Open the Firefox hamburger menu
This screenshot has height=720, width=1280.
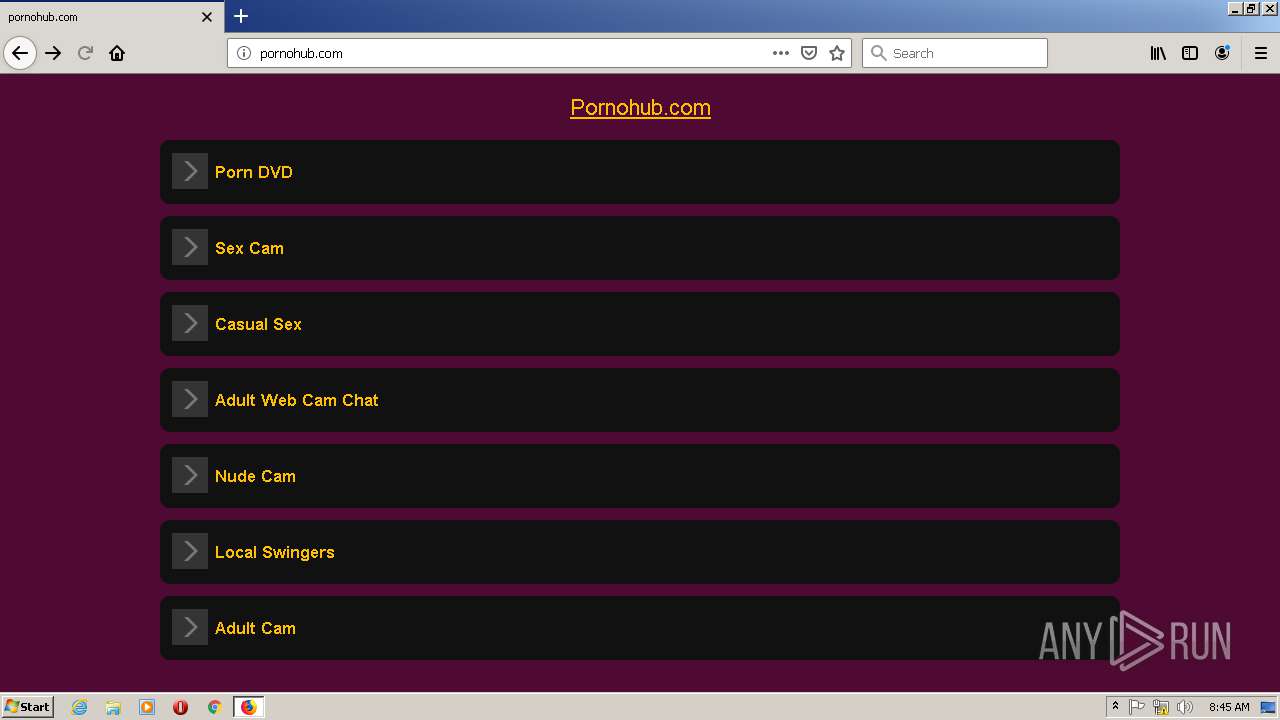click(x=1261, y=53)
